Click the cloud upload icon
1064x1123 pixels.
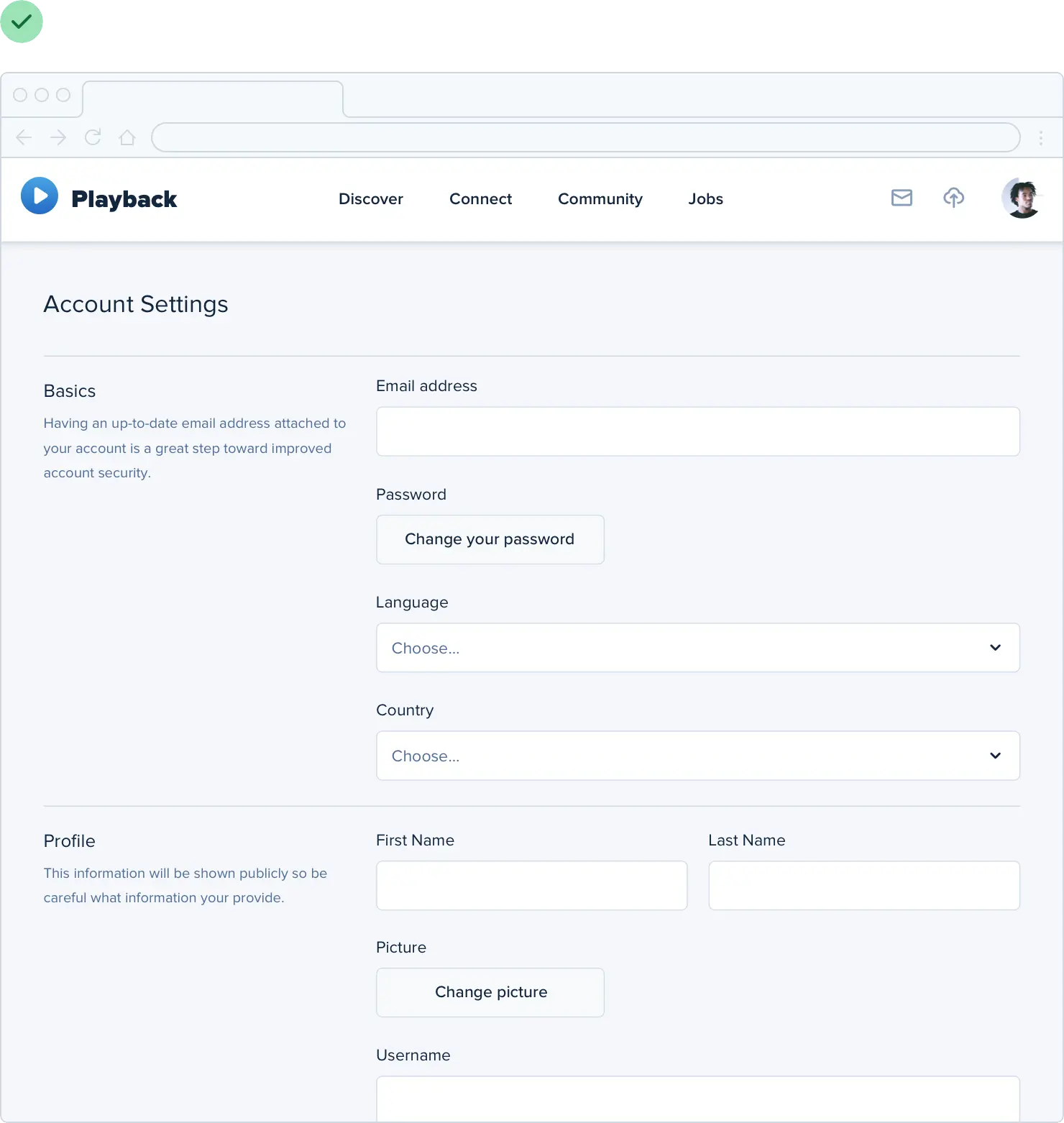tap(953, 198)
